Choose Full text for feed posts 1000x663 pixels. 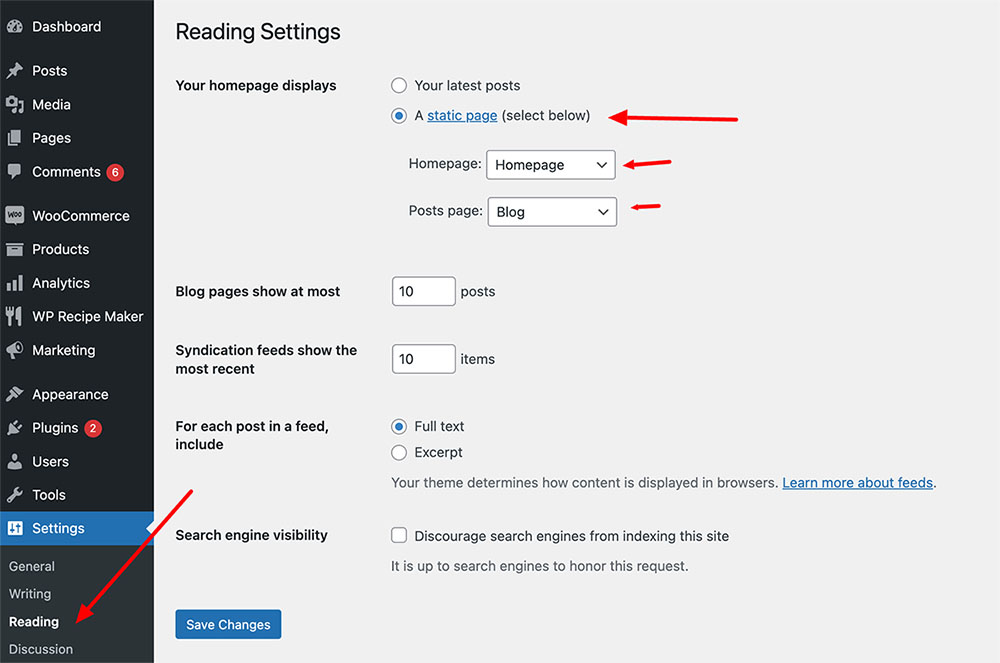tap(399, 426)
